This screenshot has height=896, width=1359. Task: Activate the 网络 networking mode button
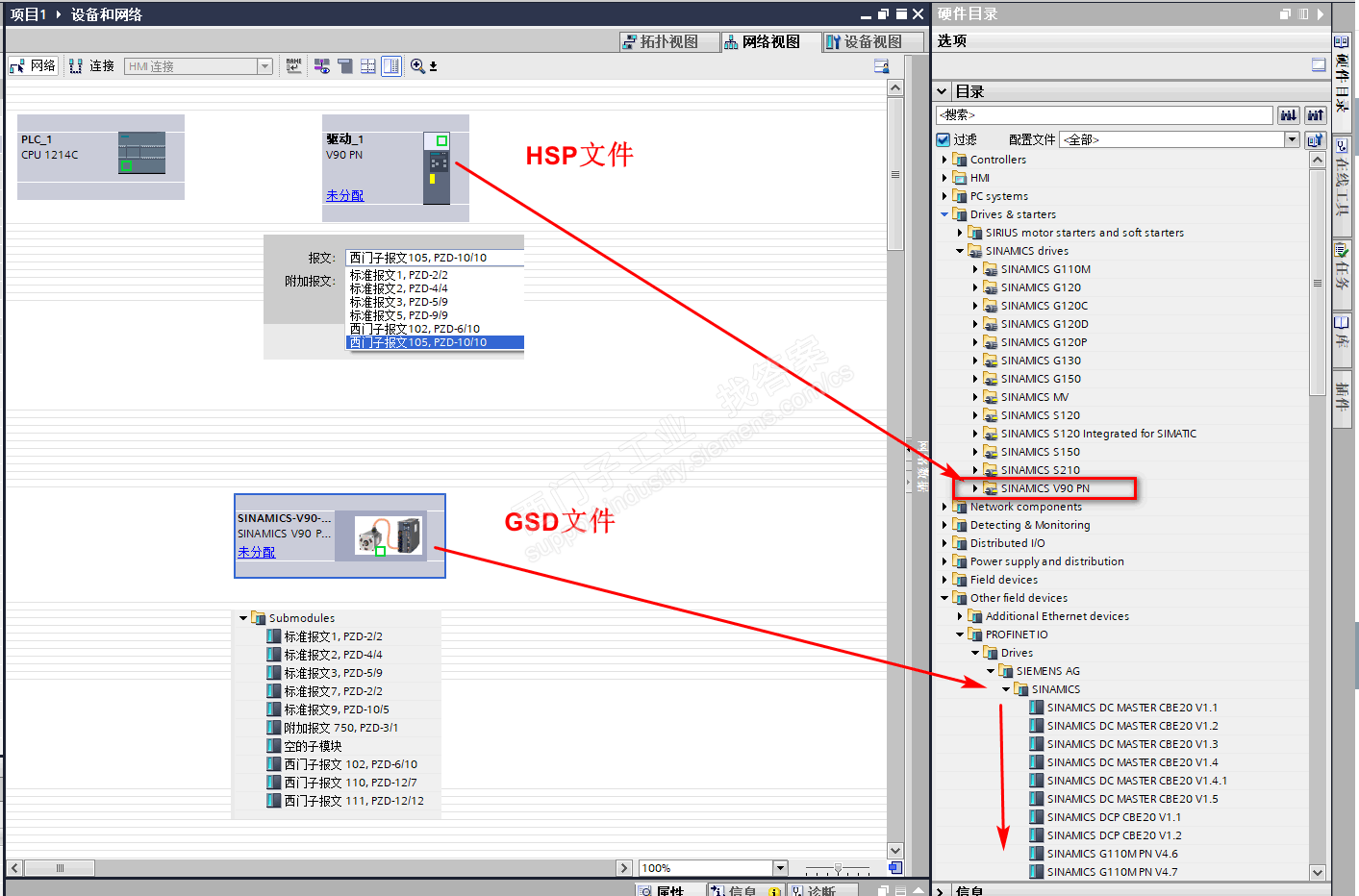[34, 66]
